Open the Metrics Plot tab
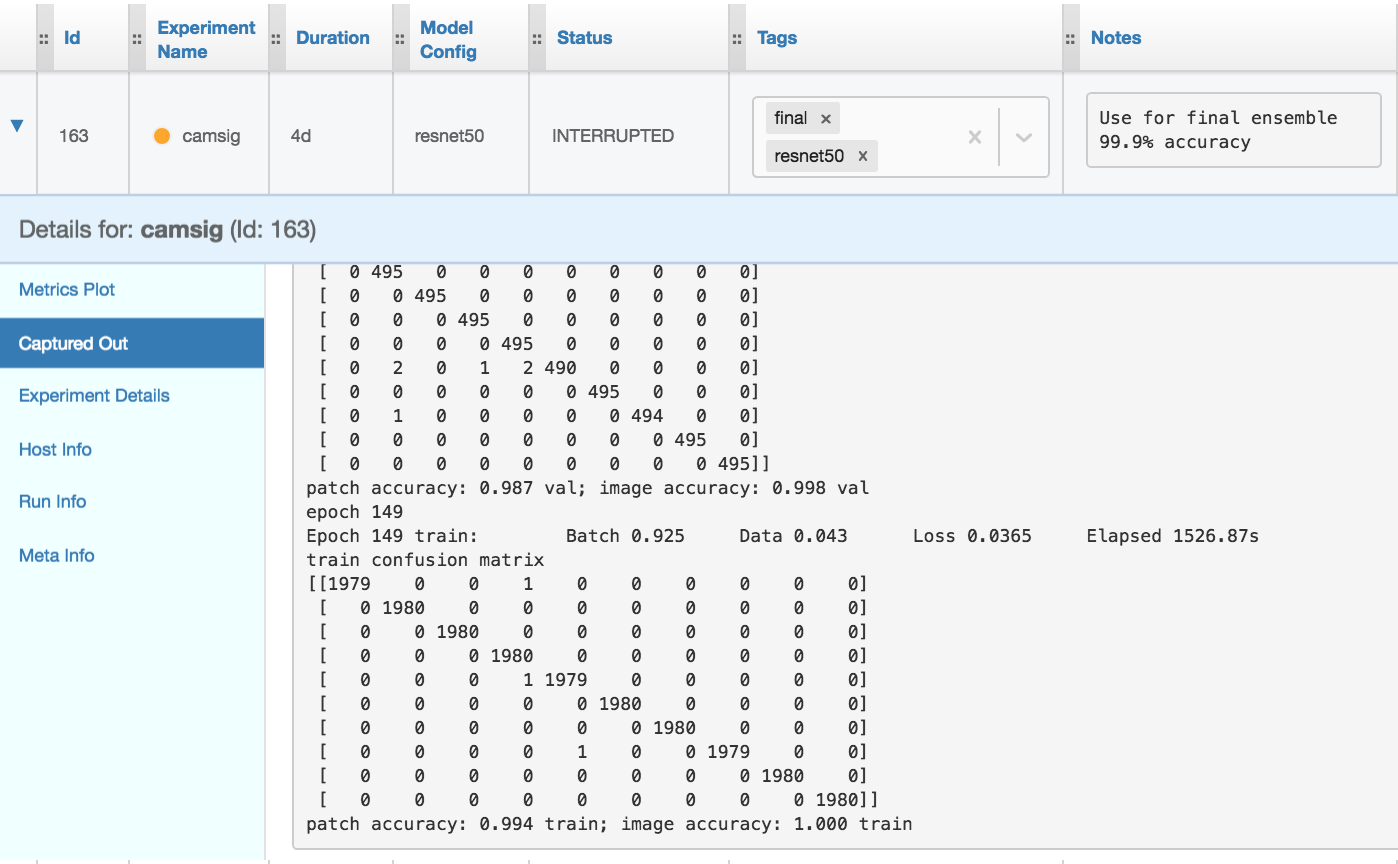 (x=132, y=290)
